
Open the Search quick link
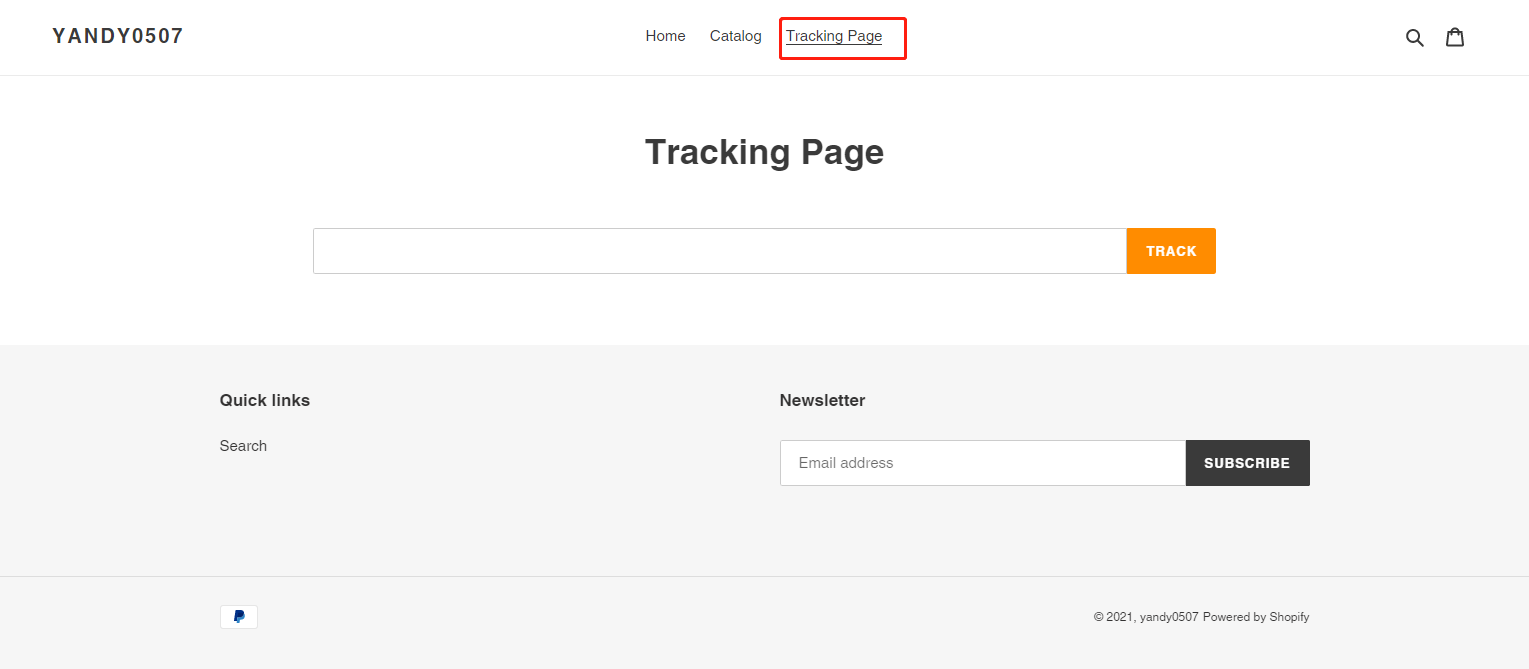(x=243, y=446)
